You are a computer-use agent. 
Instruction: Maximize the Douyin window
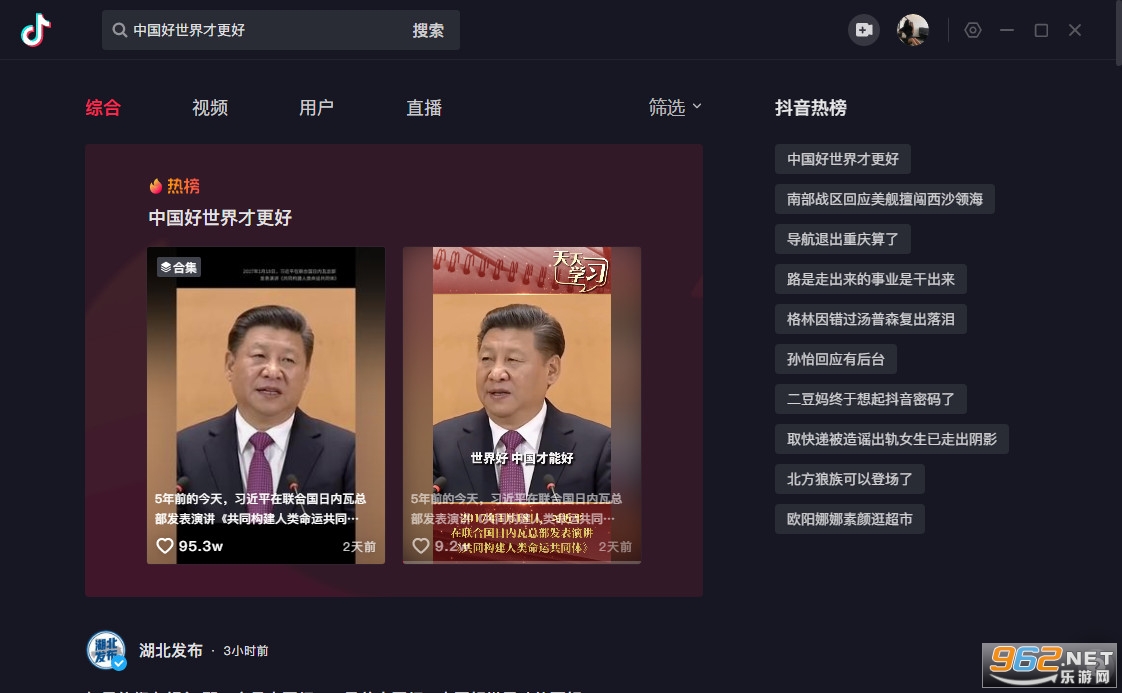pyautogui.click(x=1041, y=30)
